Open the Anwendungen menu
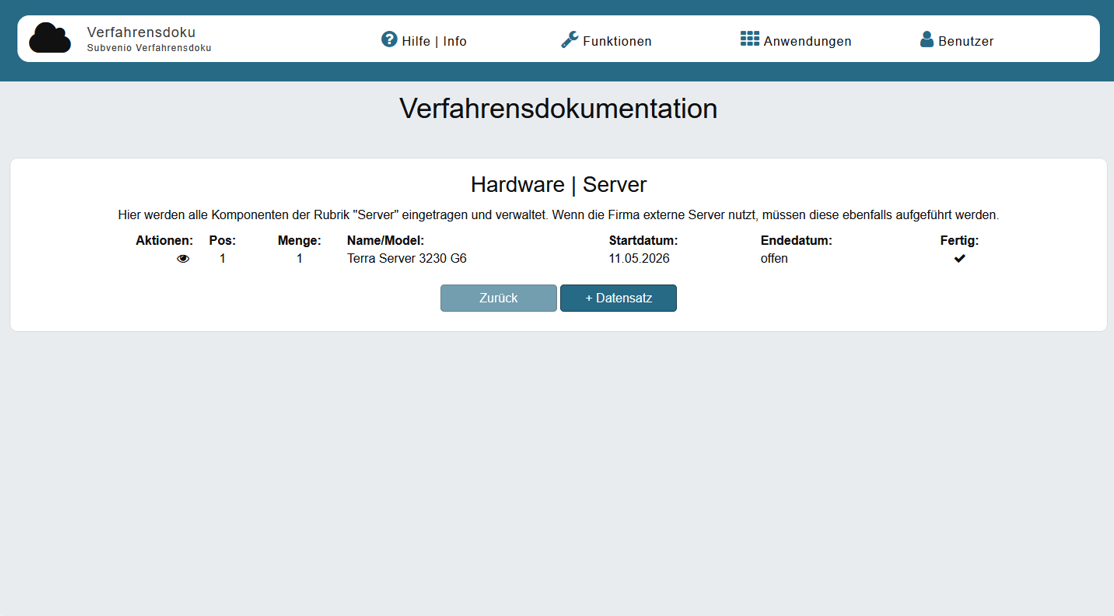The image size is (1114, 616). (796, 40)
